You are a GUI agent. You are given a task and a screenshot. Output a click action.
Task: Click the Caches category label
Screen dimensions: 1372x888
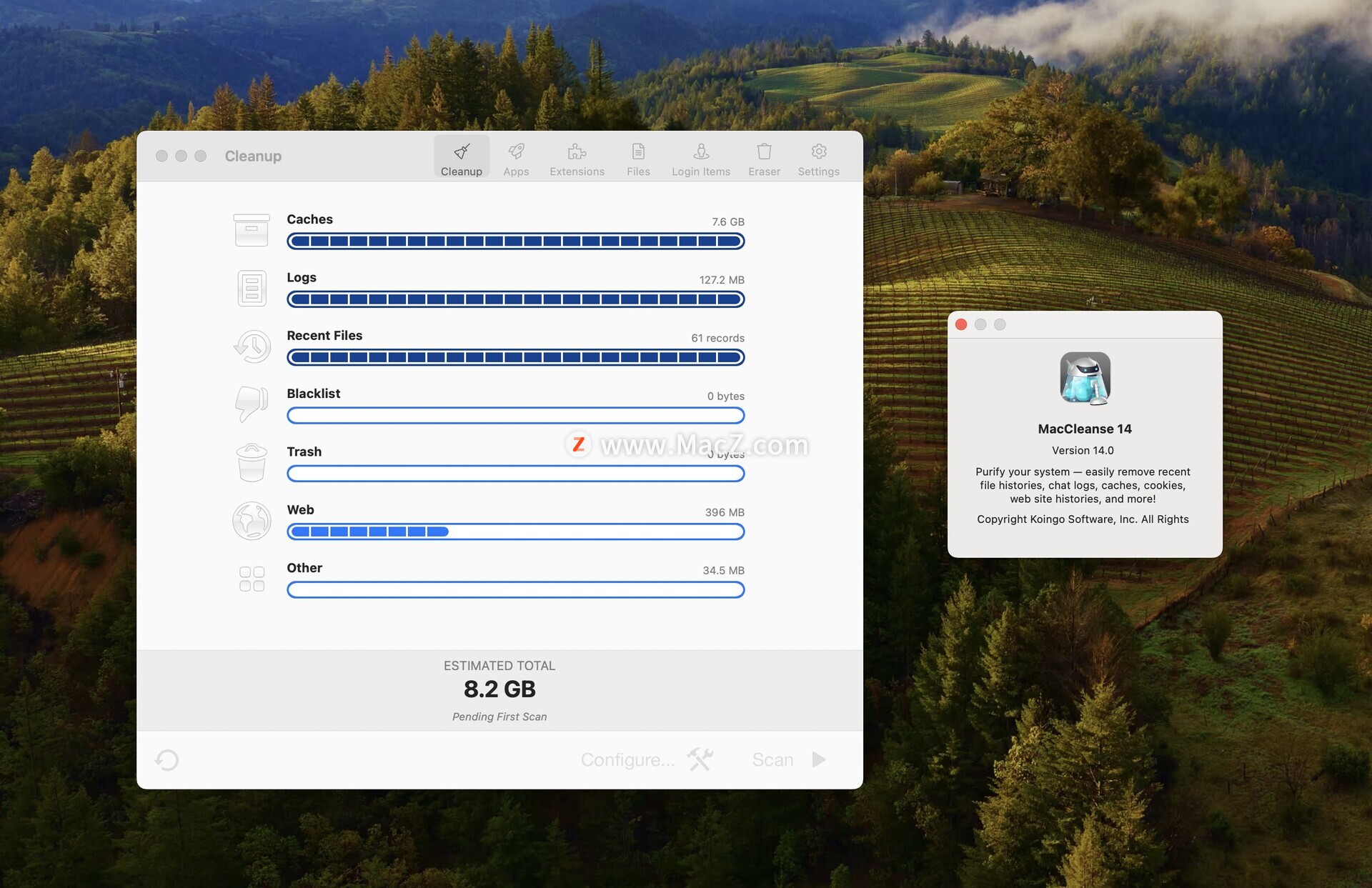pos(309,219)
